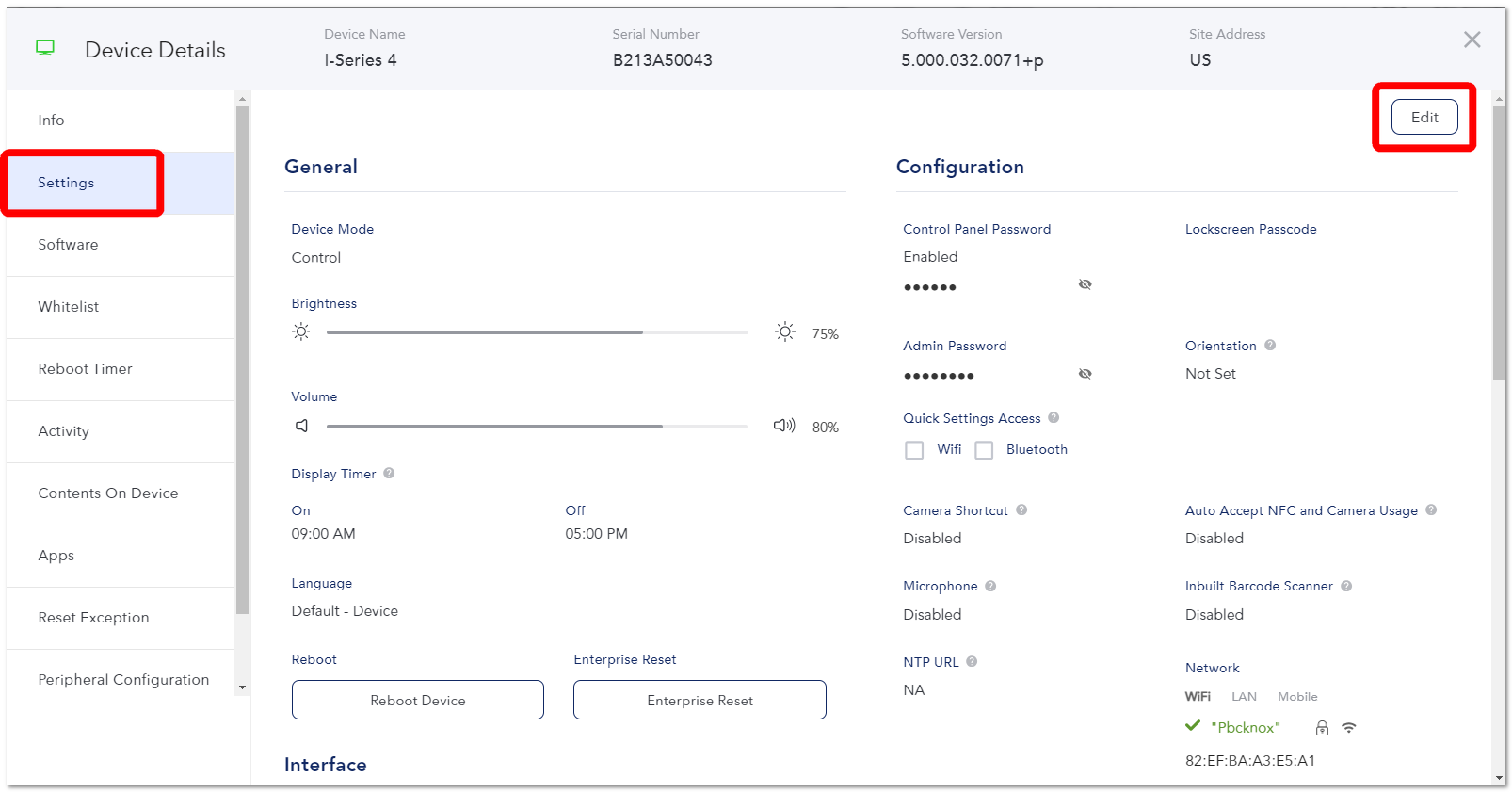Click the Inbuilt Barcode Scanner help icon
This screenshot has width=1512, height=792.
(x=1346, y=586)
